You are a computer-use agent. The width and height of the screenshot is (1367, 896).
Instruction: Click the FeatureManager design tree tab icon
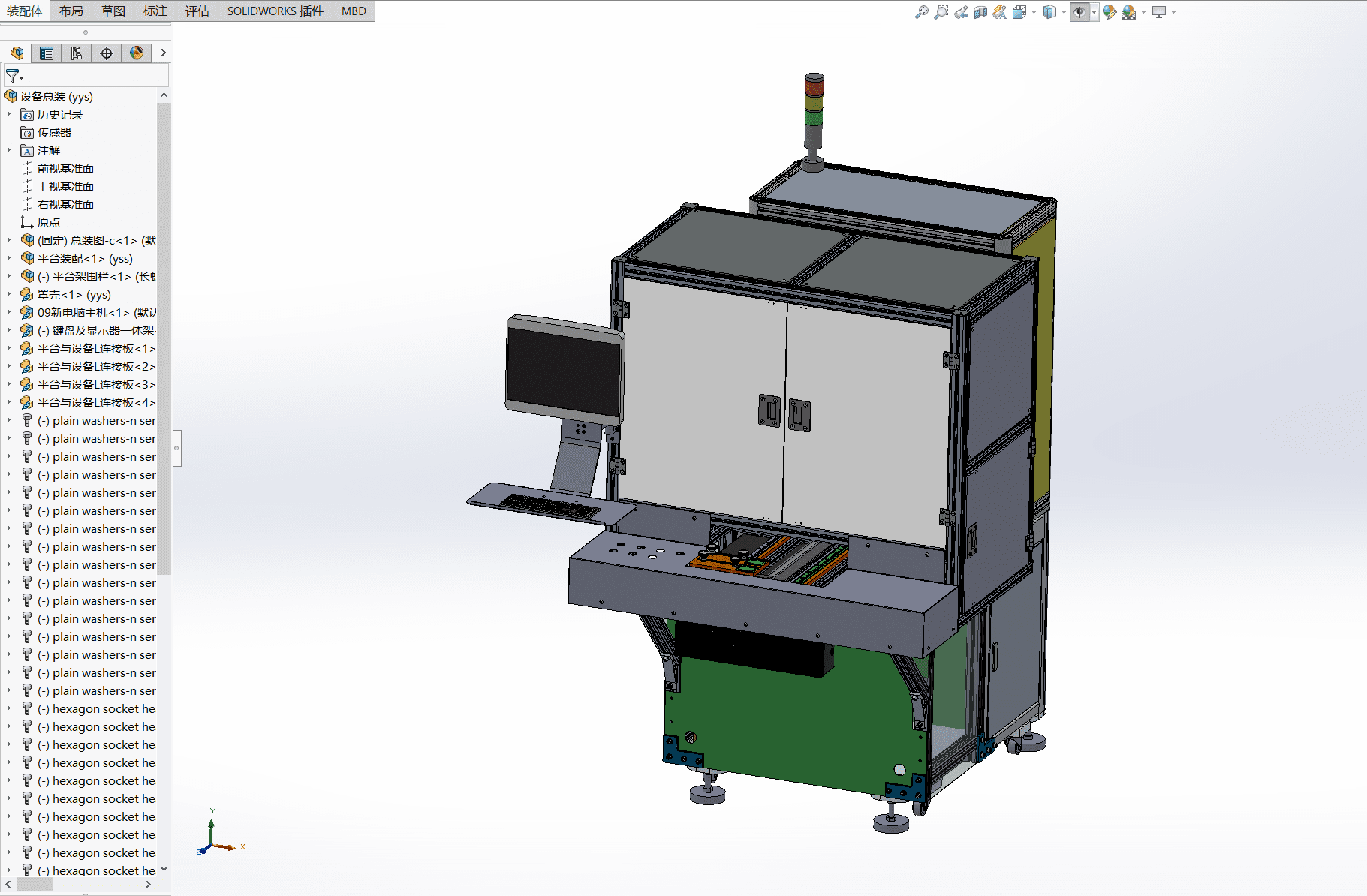[x=17, y=53]
